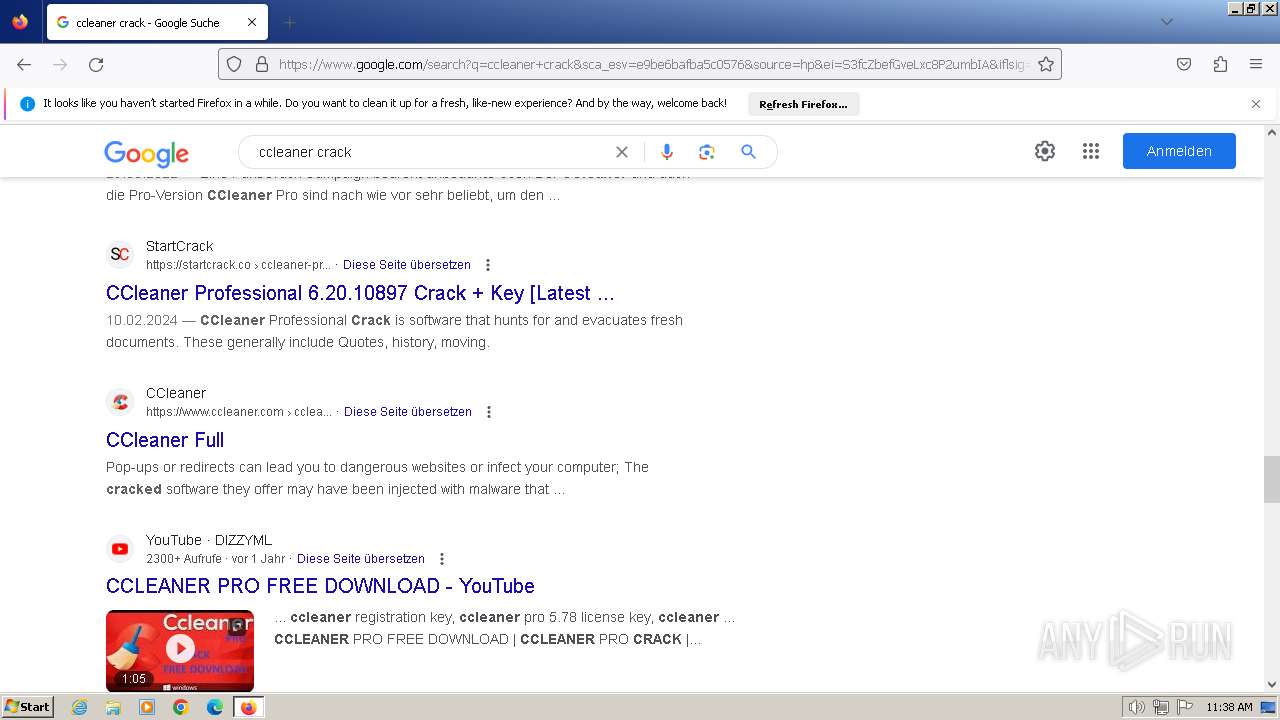Viewport: 1280px width, 720px height.
Task: Open the Google apps grid
Action: pyautogui.click(x=1091, y=151)
